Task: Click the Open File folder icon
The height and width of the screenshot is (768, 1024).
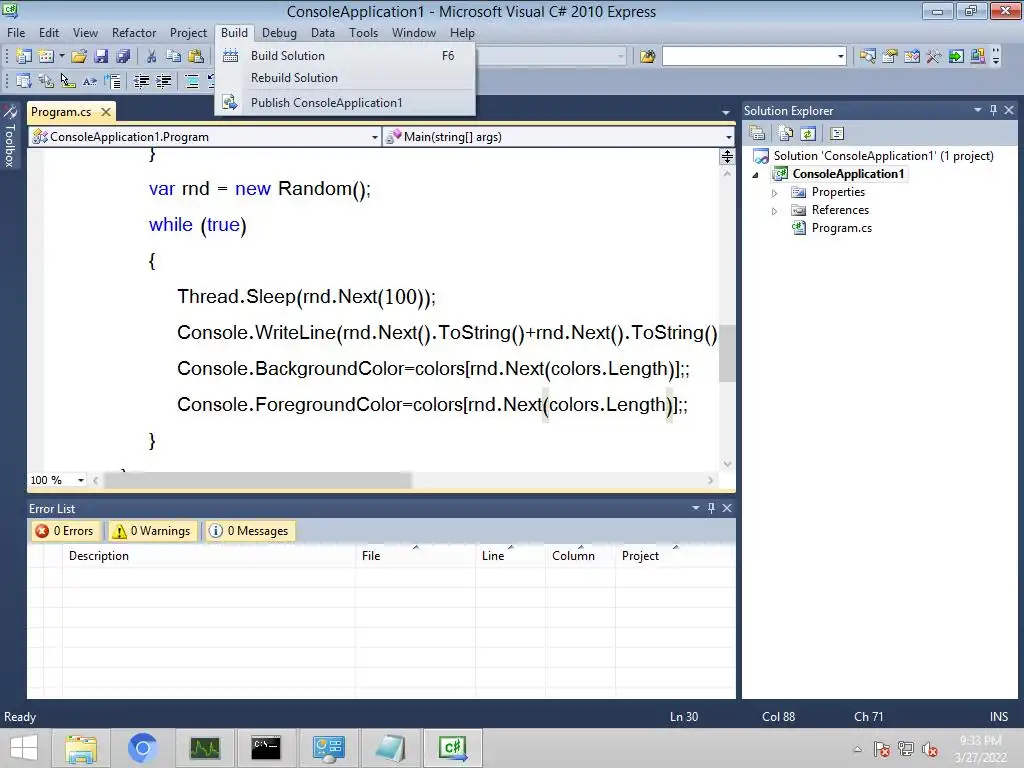Action: (79, 56)
